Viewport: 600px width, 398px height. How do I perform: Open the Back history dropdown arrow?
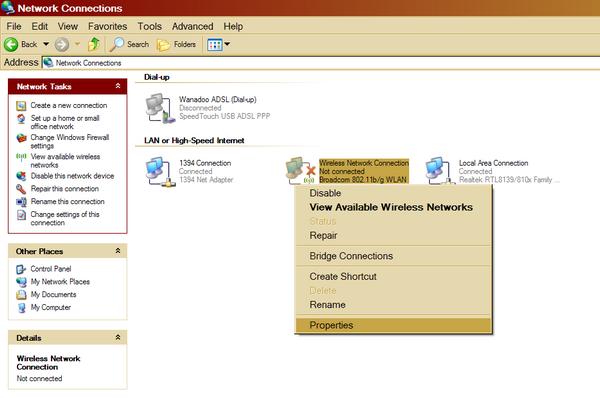pos(46,44)
